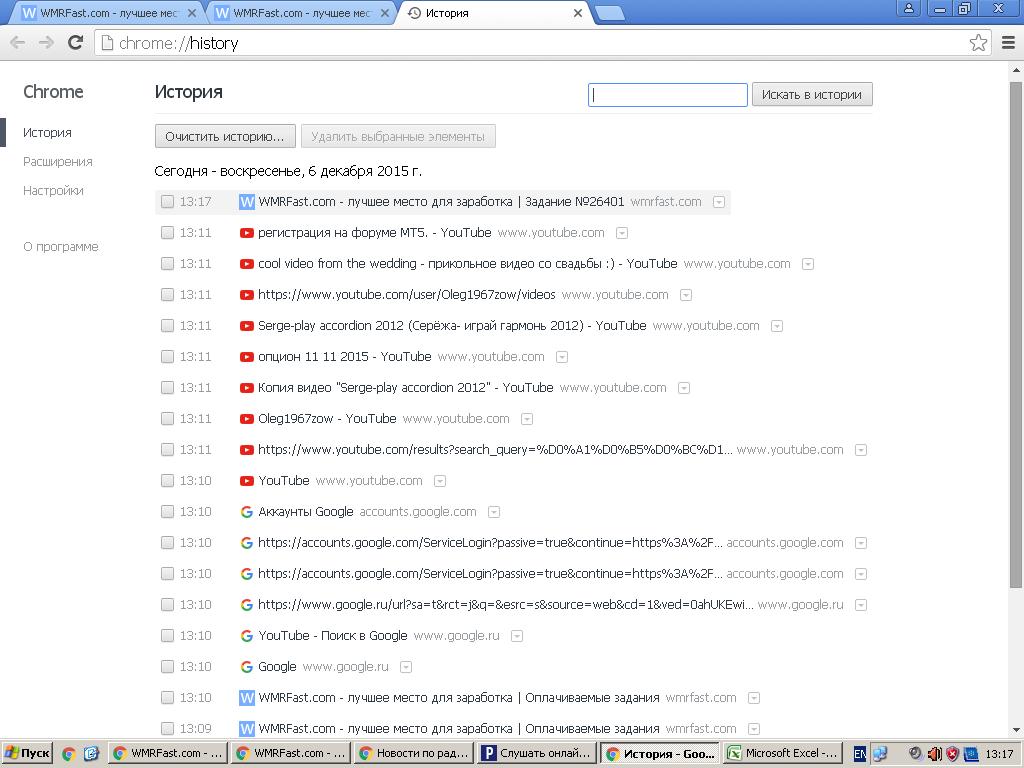Open dropdown arrow for 'Аккаунты Google' entry
Image resolution: width=1024 pixels, height=768 pixels.
pos(494,513)
